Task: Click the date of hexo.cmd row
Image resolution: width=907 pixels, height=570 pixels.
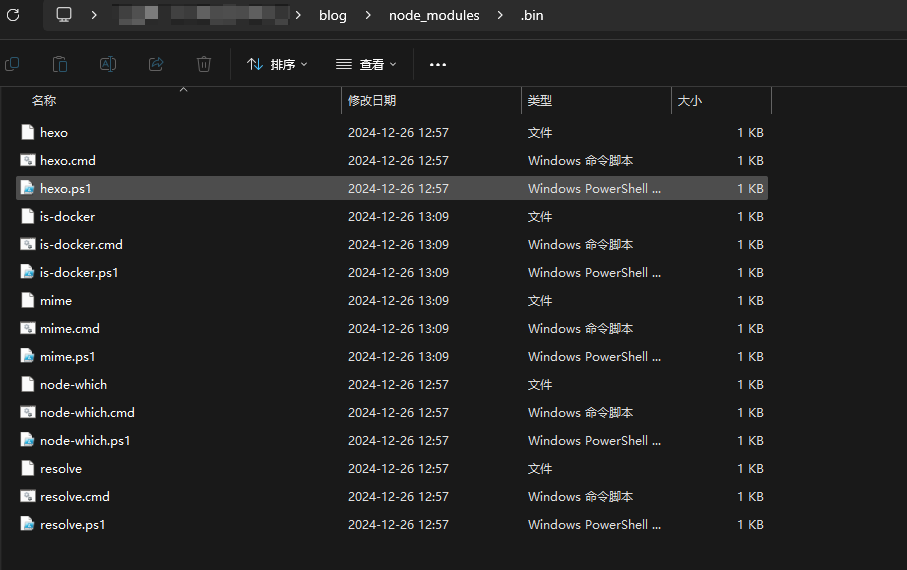Action: tap(398, 160)
